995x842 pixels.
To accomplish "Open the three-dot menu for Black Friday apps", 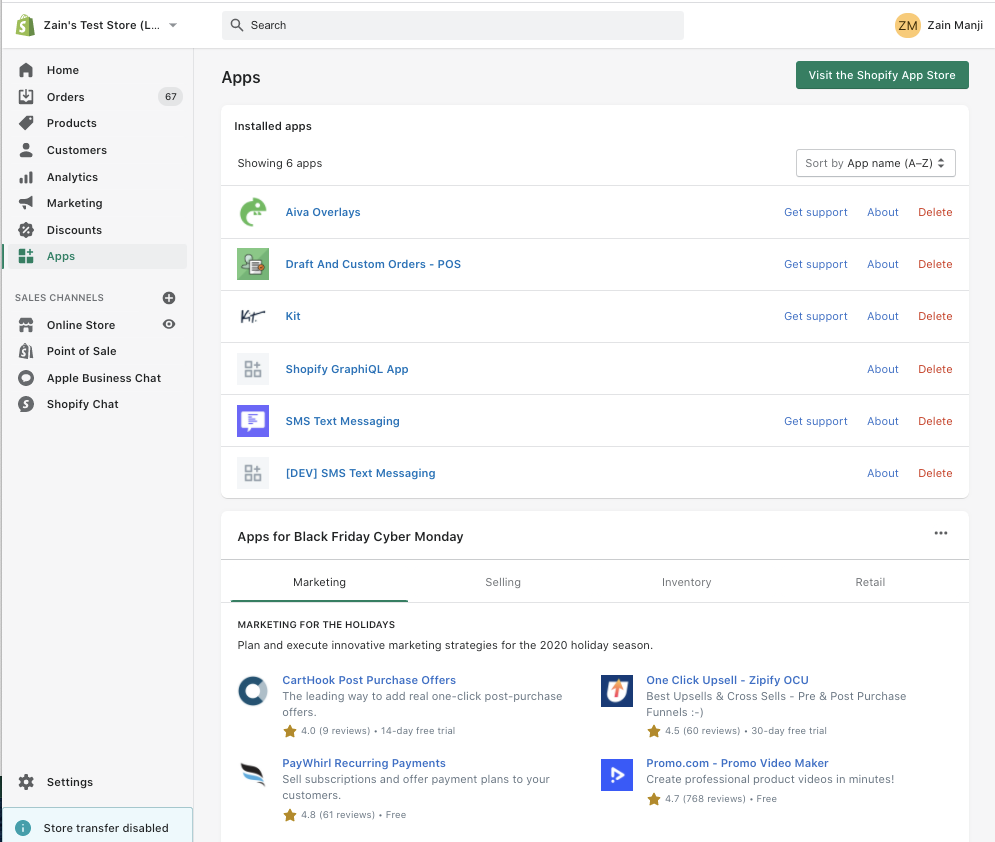I will 940,533.
